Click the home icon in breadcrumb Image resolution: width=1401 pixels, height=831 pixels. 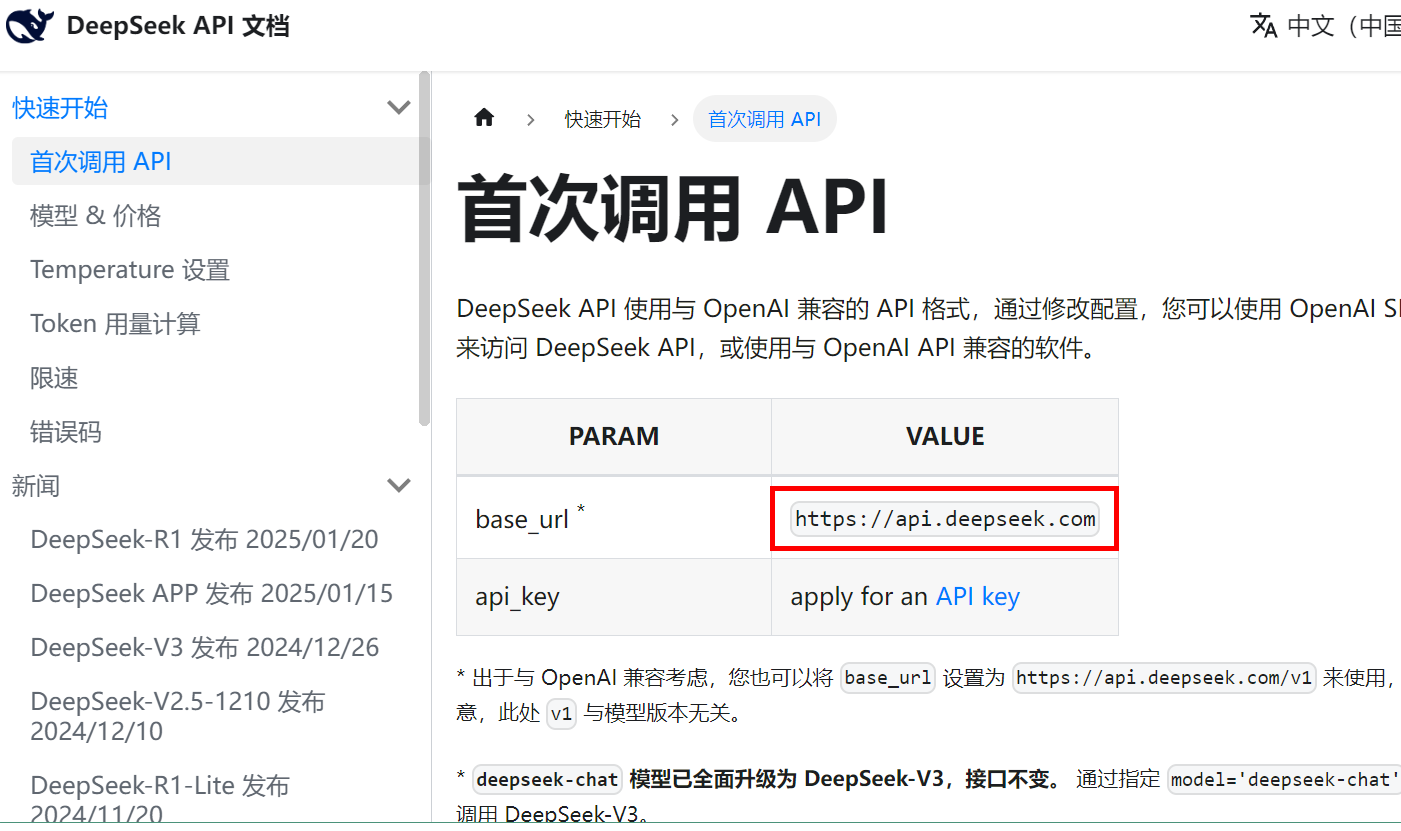pyautogui.click(x=484, y=119)
